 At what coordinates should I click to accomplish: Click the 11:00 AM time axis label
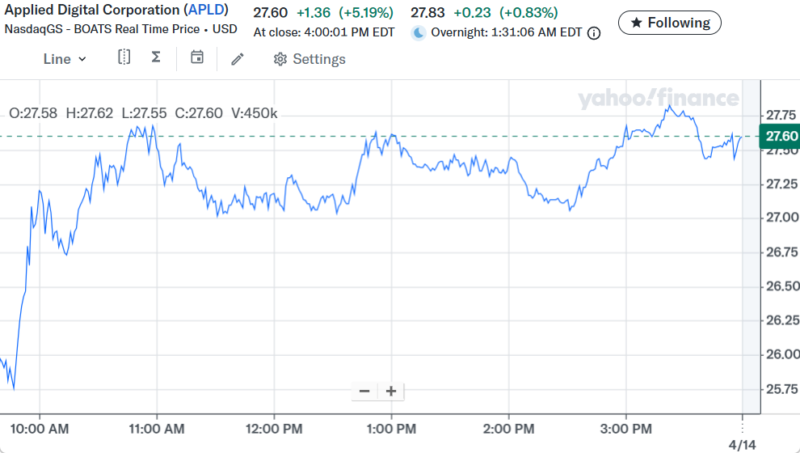[157, 428]
